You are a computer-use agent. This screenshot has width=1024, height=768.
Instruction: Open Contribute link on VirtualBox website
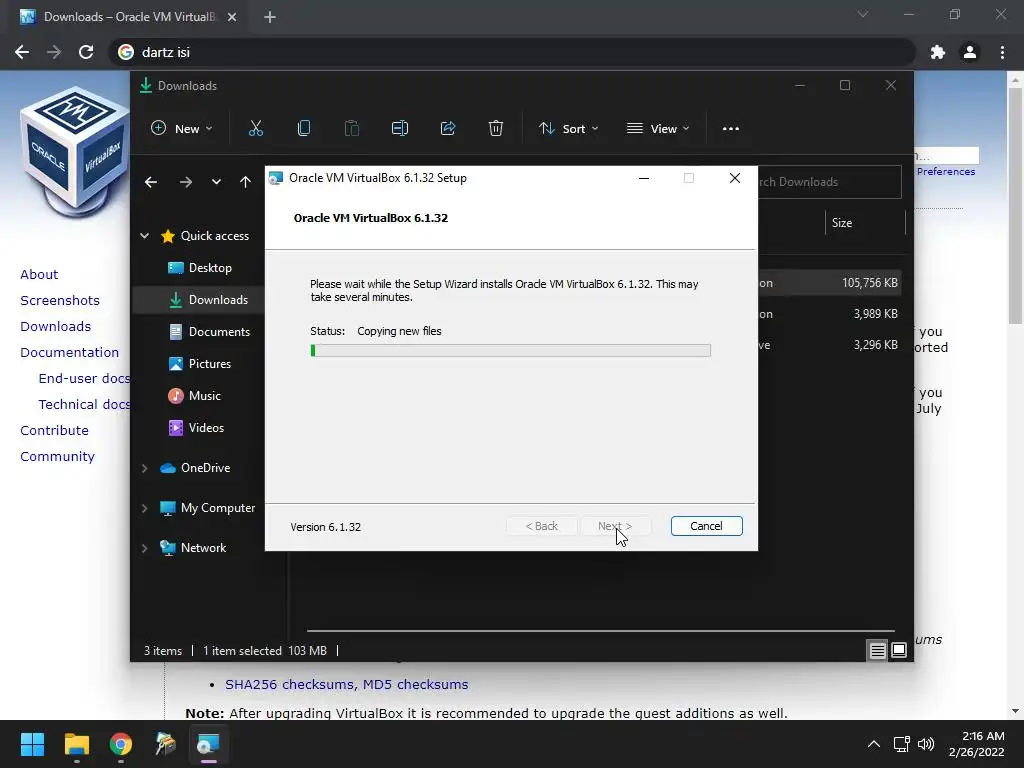point(54,430)
